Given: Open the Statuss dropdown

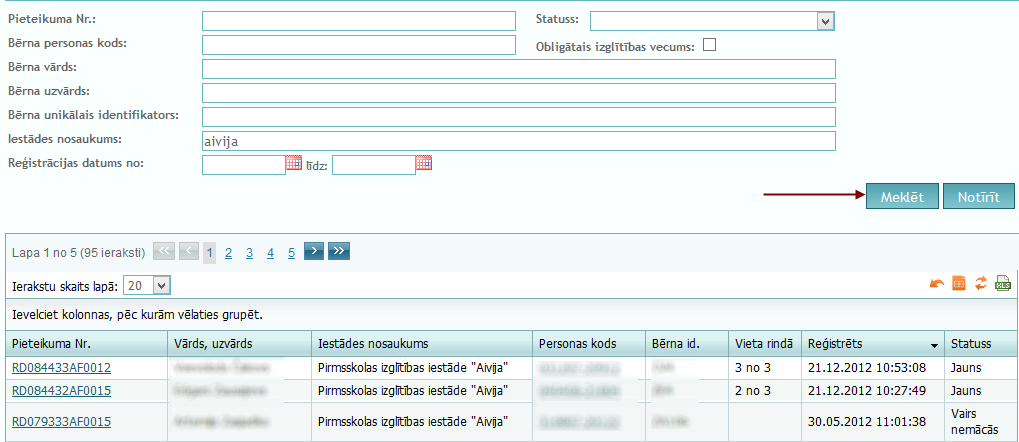Looking at the screenshot, I should (x=825, y=21).
